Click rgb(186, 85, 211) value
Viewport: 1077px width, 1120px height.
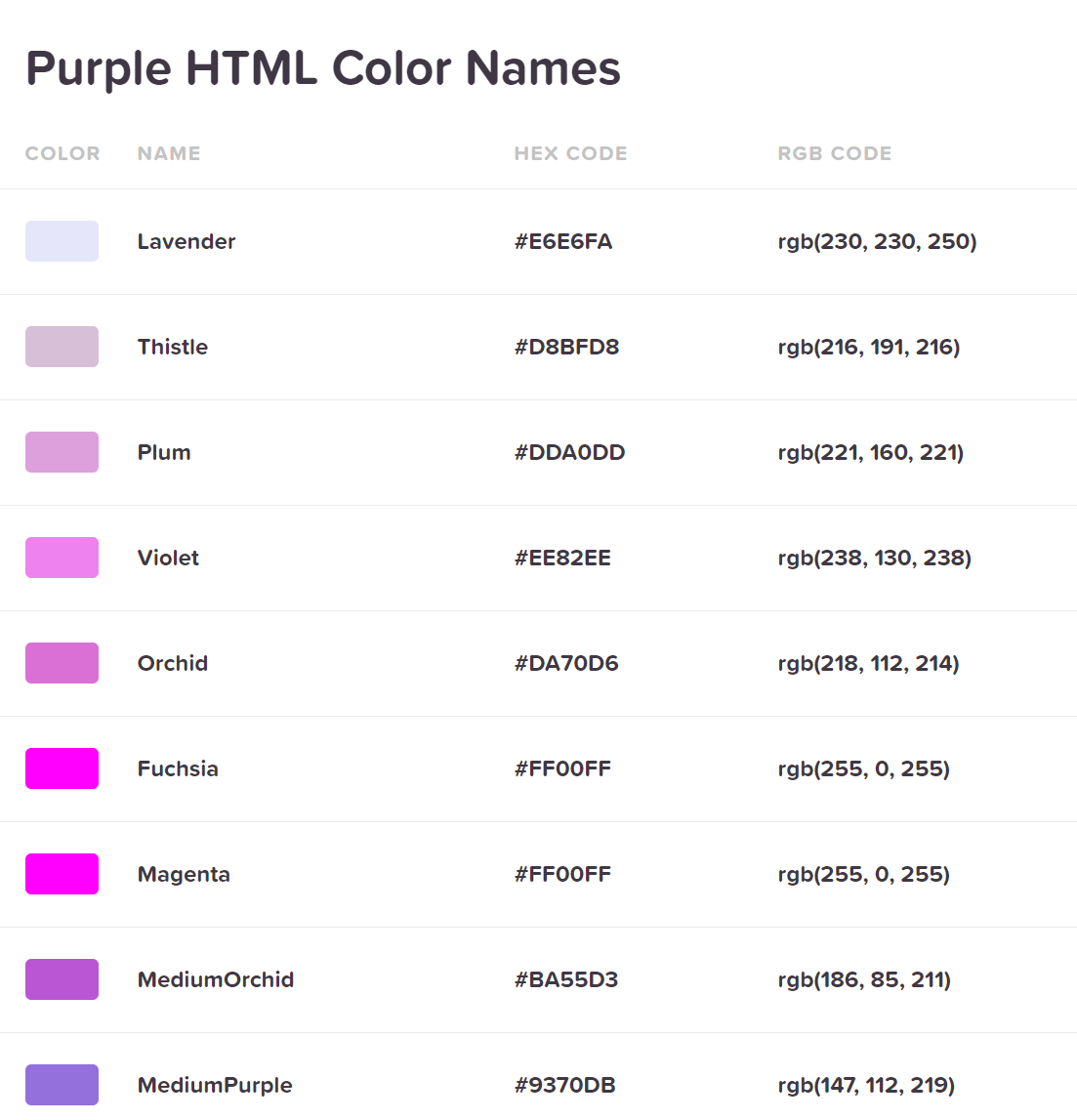point(864,979)
